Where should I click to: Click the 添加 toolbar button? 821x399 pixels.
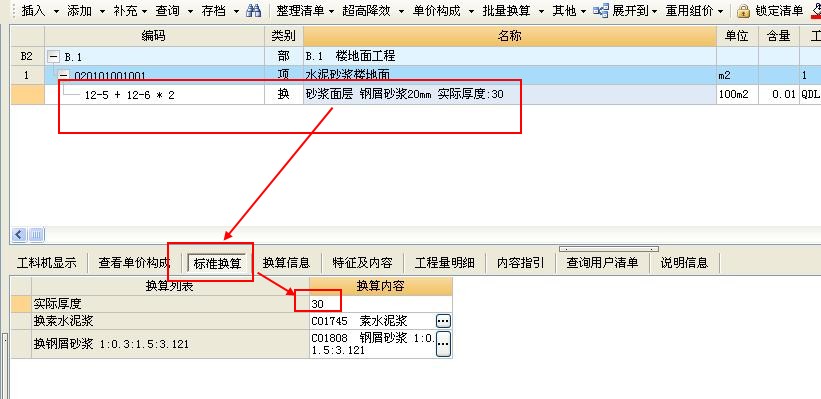tap(80, 10)
